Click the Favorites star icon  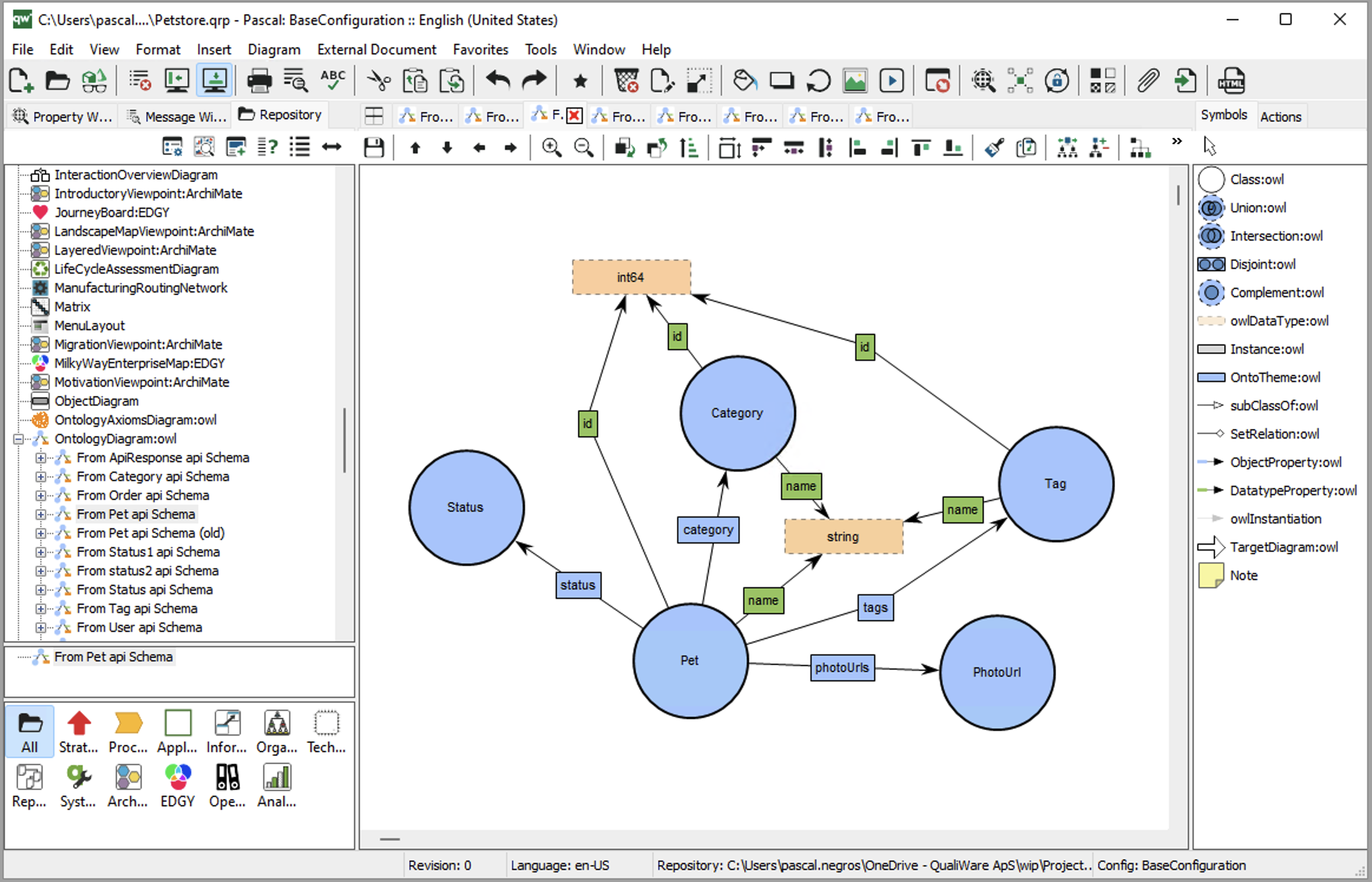580,81
